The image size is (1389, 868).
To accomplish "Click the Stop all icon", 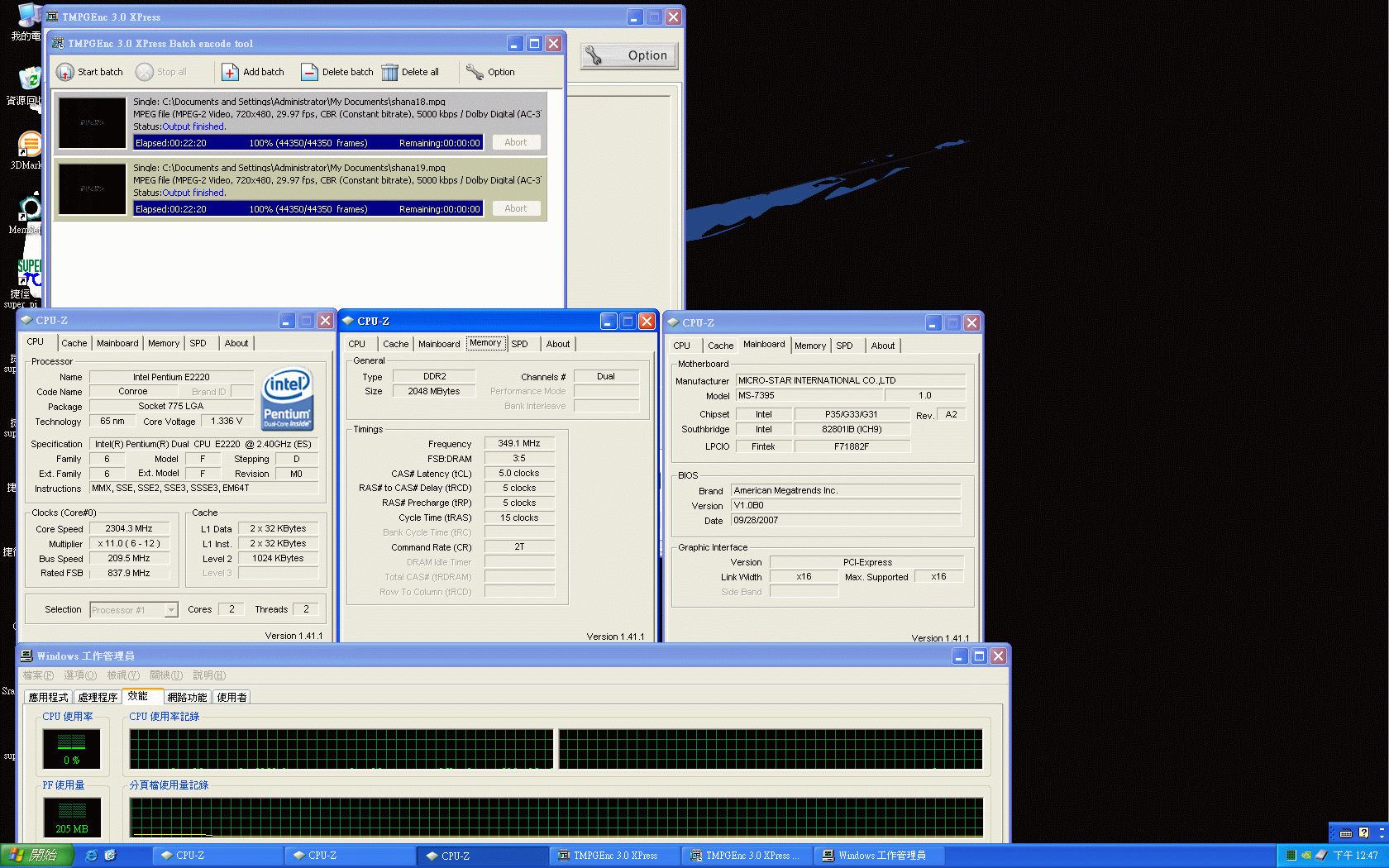I will click(x=145, y=72).
